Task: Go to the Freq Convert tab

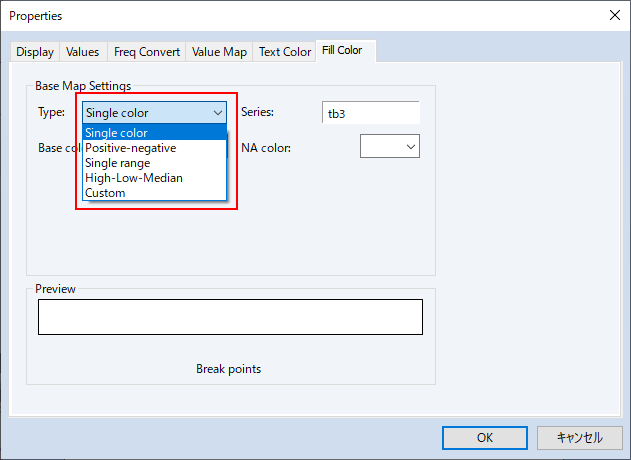Action: coord(147,52)
